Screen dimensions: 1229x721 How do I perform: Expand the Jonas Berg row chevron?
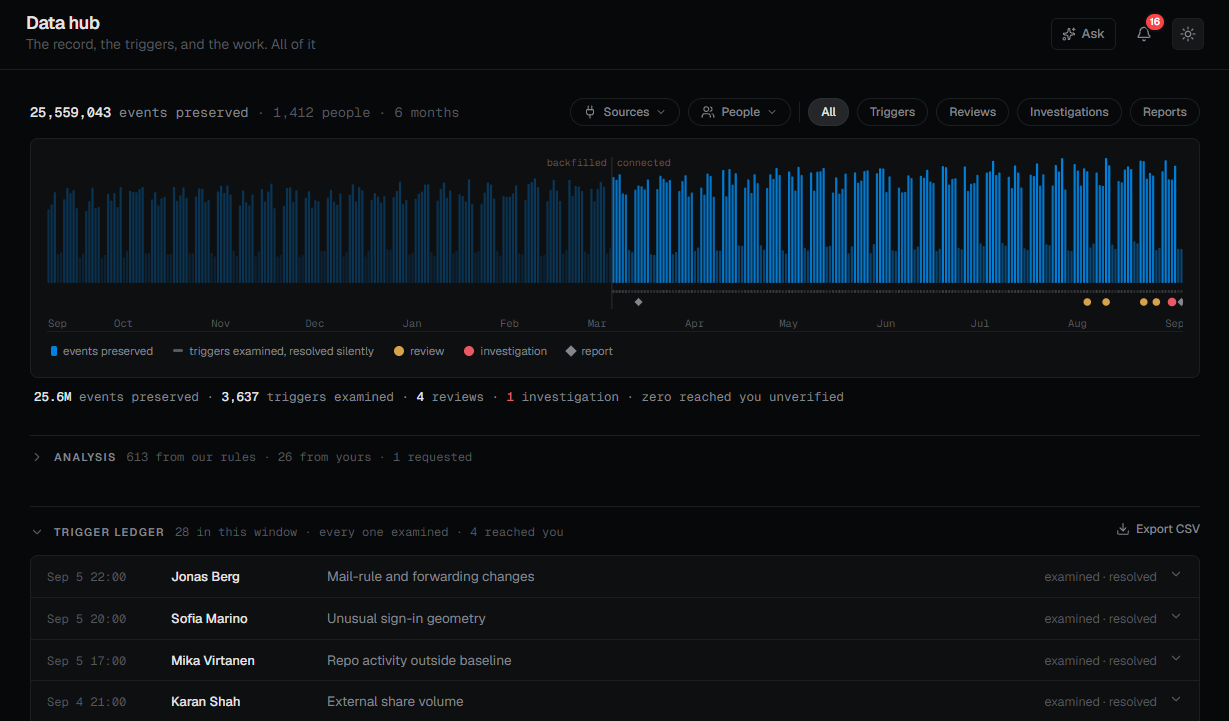tap(1176, 575)
